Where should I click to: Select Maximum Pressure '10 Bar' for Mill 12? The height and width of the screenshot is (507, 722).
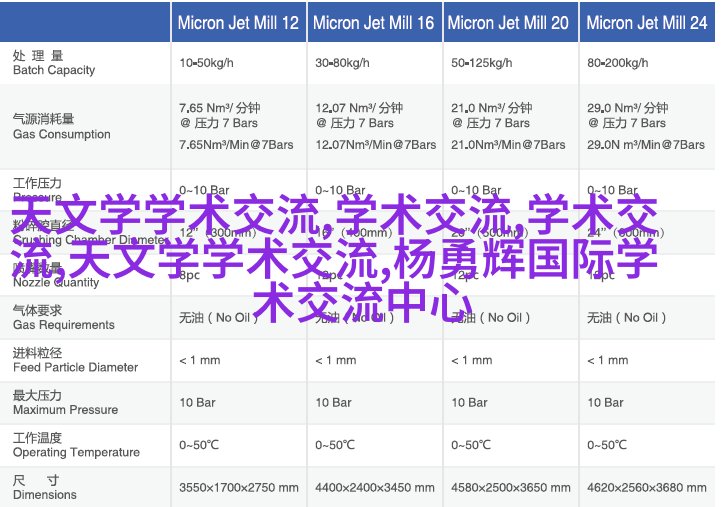(x=198, y=402)
